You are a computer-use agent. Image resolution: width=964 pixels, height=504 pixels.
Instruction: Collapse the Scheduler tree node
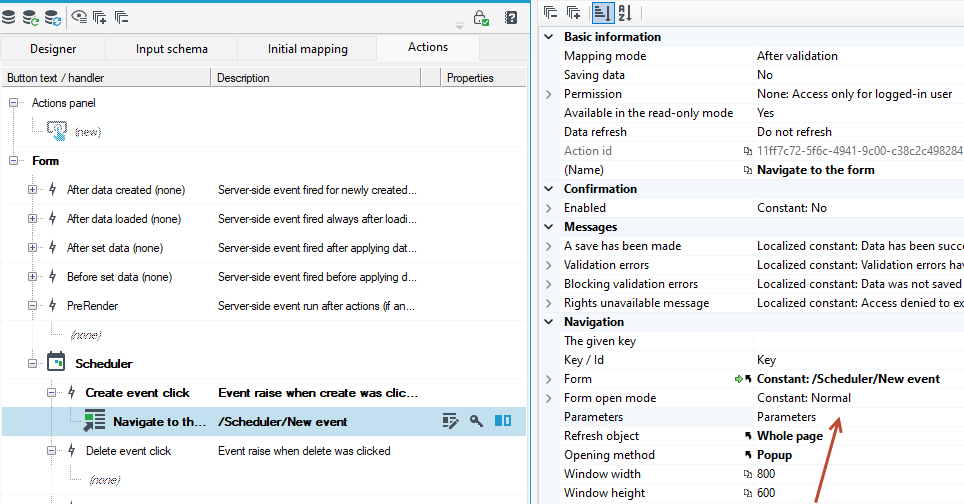(32, 363)
